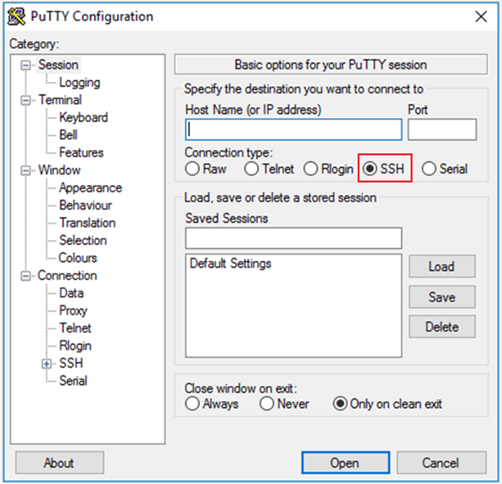Screen dimensions: 502x484
Task: Open the Proxy settings category
Action: click(73, 311)
